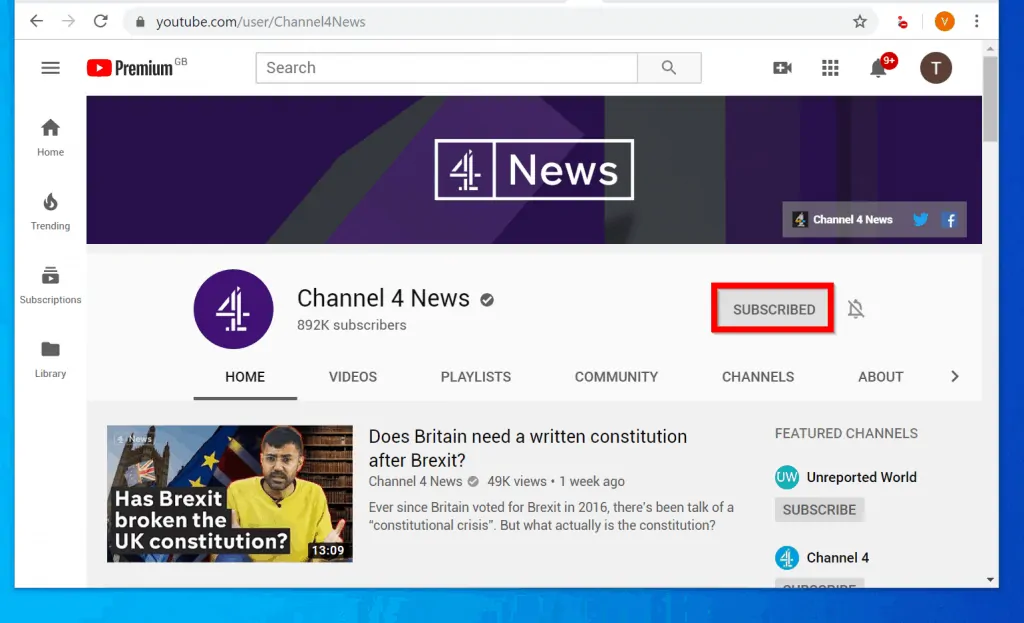The height and width of the screenshot is (623, 1024).
Task: Click Channel 4 News name under video title
Action: click(415, 481)
